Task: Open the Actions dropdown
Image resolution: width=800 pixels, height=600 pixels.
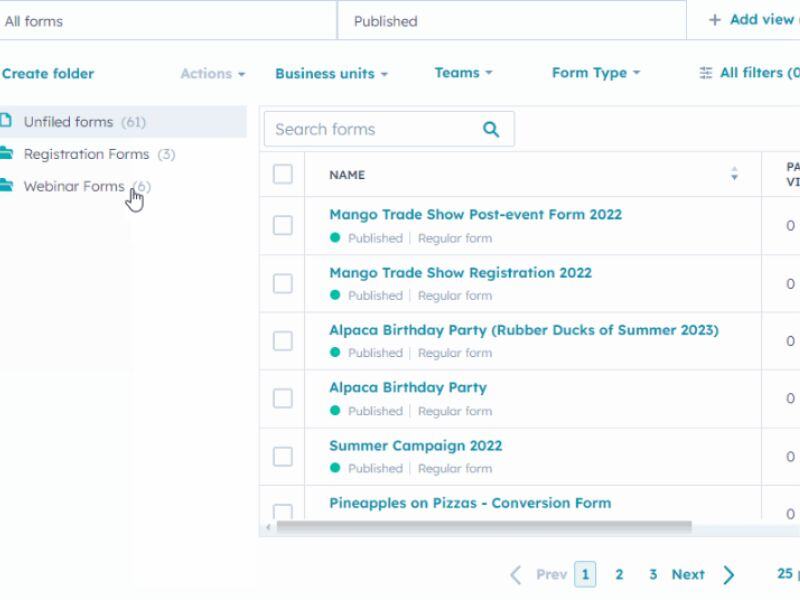Action: pyautogui.click(x=213, y=73)
